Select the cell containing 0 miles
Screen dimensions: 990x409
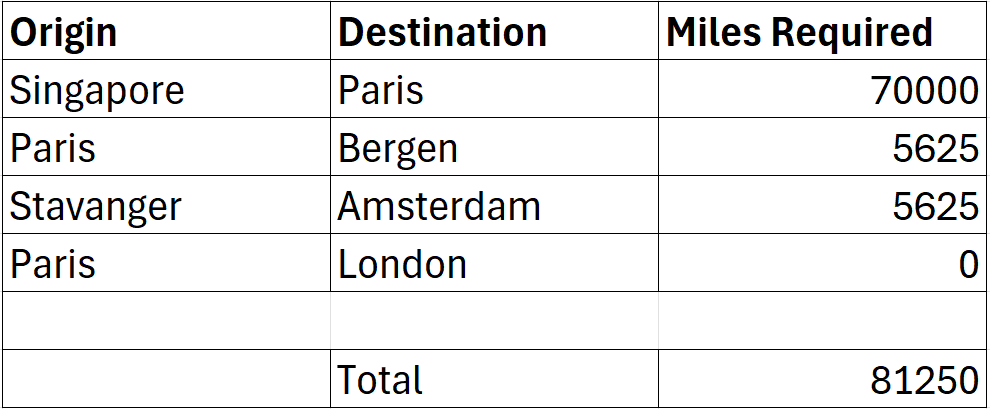[822, 265]
